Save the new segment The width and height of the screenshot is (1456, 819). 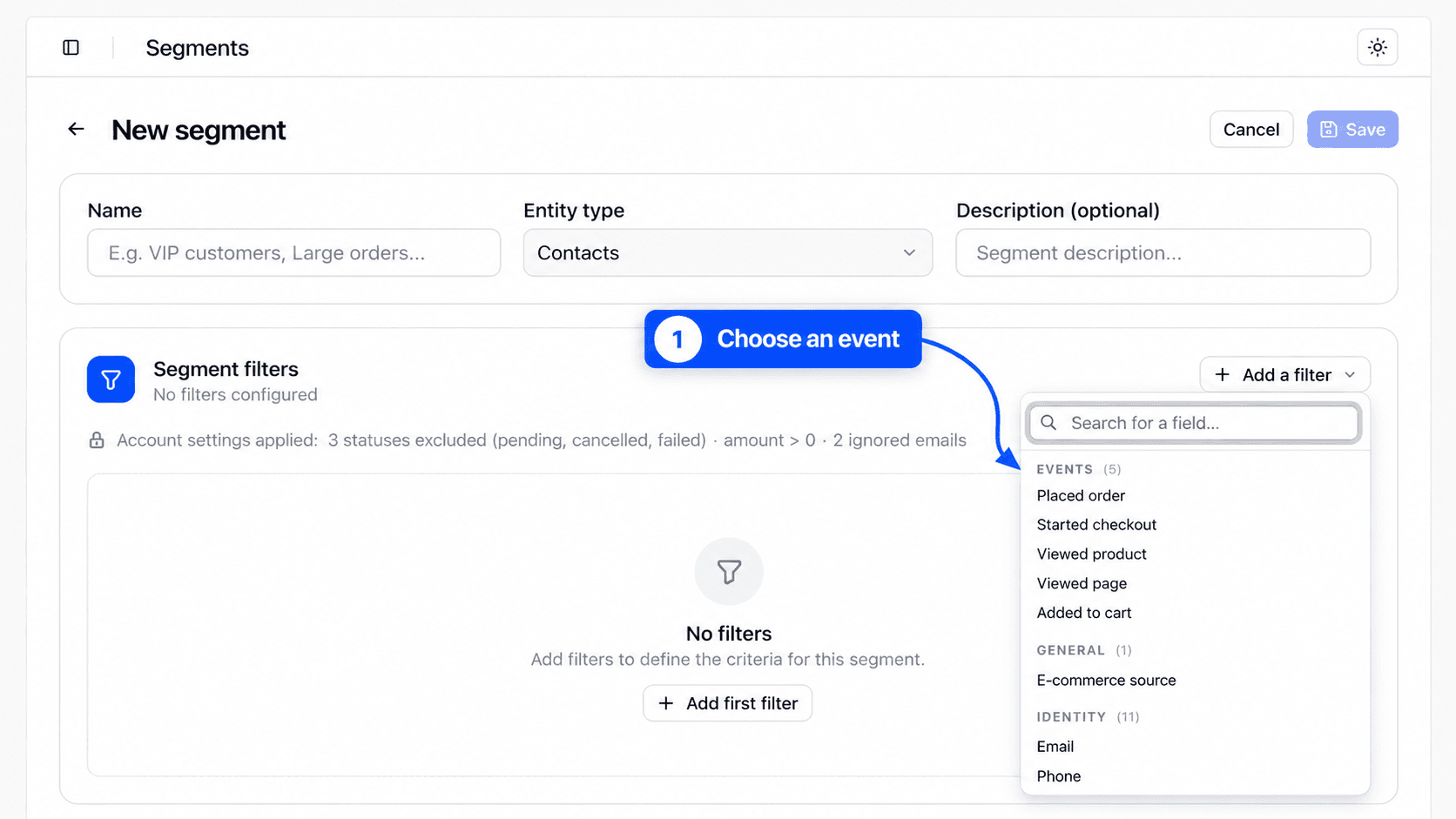[1352, 130]
